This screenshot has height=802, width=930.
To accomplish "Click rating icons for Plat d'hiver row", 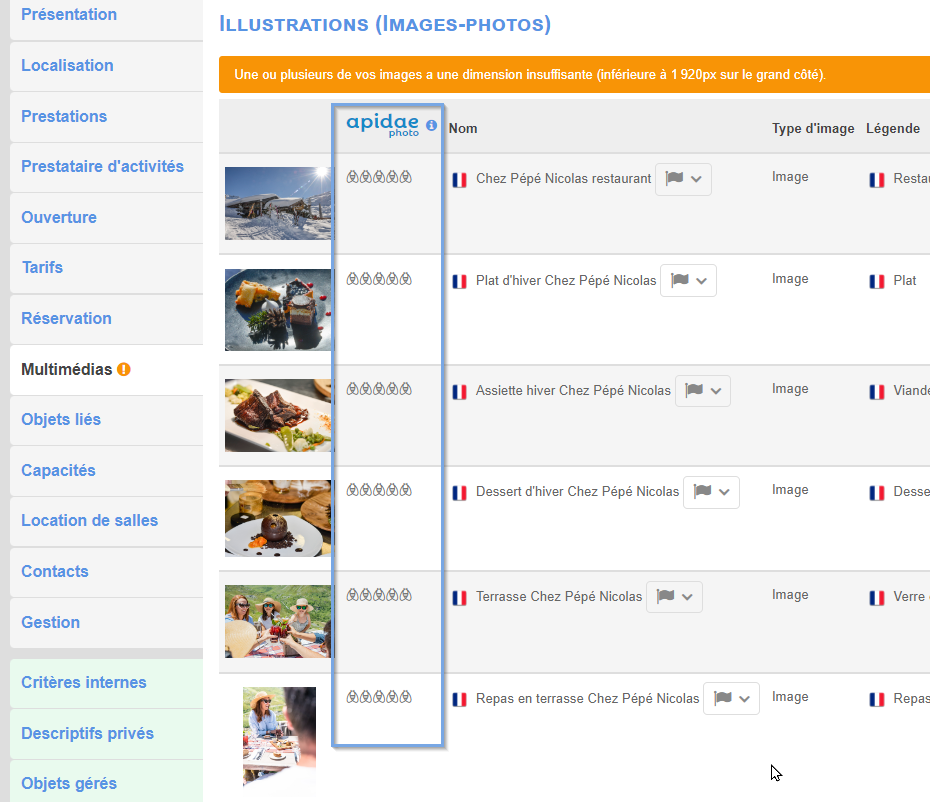I will tap(379, 279).
